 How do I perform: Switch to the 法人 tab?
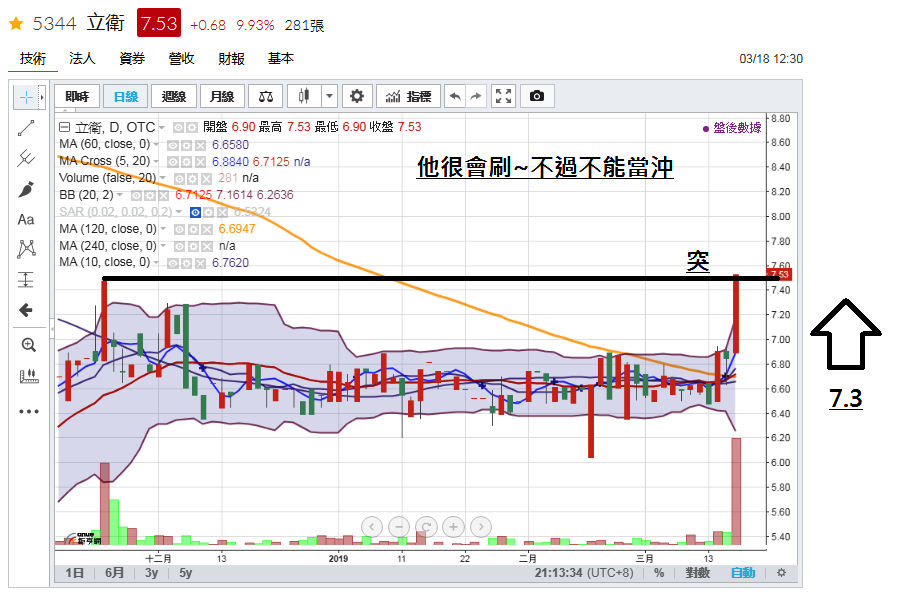(82, 59)
